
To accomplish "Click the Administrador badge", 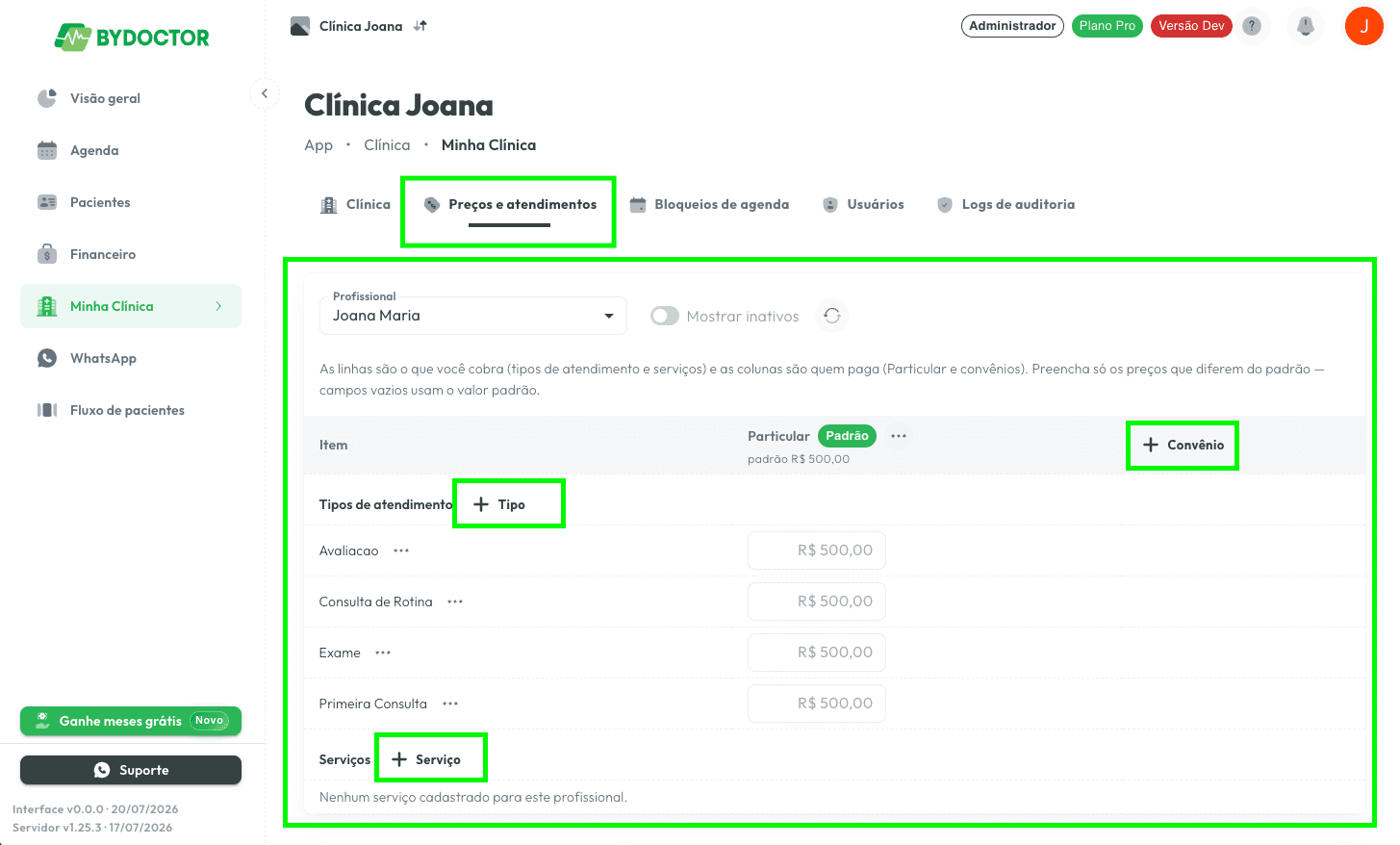I will coord(1012,26).
